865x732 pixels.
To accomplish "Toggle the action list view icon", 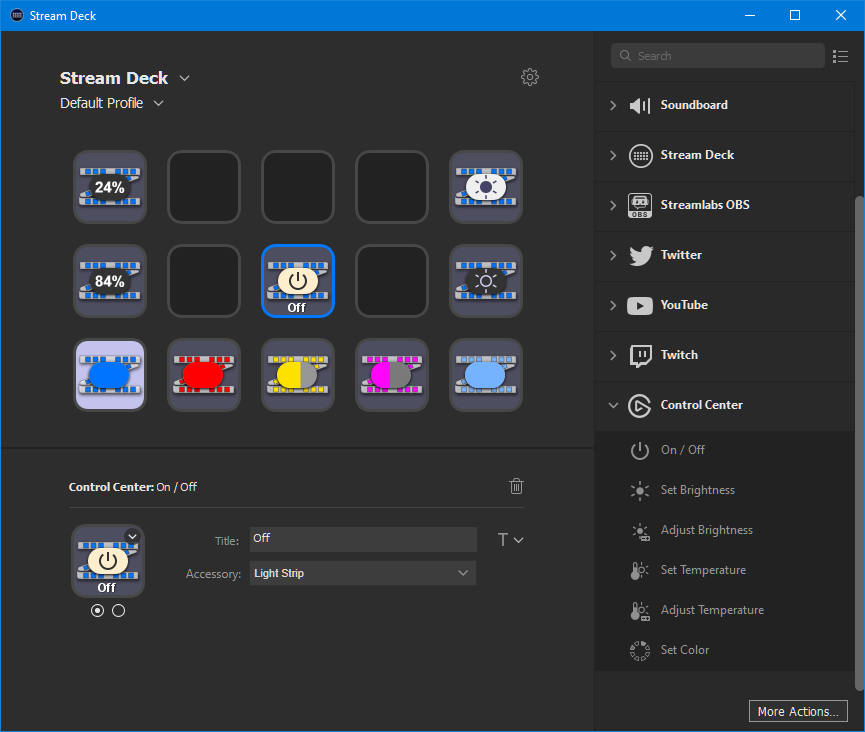I will (x=840, y=56).
